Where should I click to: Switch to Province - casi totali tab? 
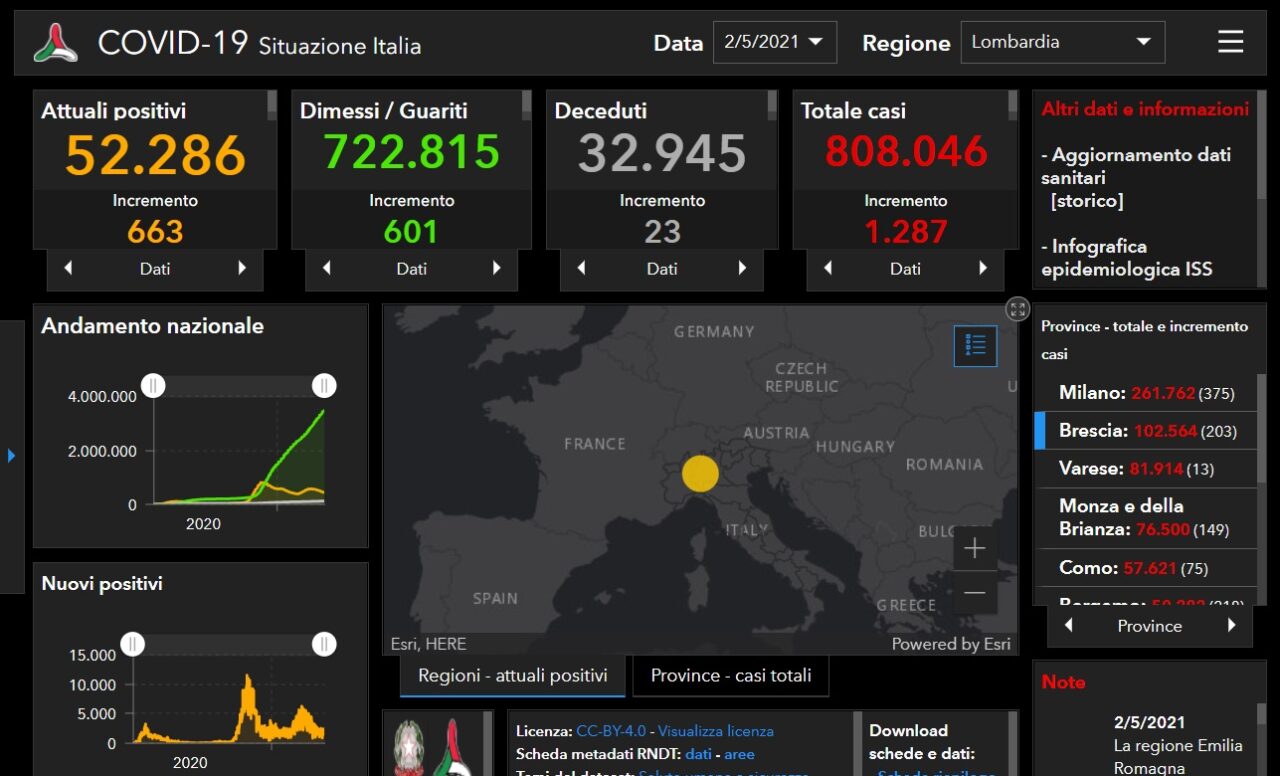click(x=731, y=676)
